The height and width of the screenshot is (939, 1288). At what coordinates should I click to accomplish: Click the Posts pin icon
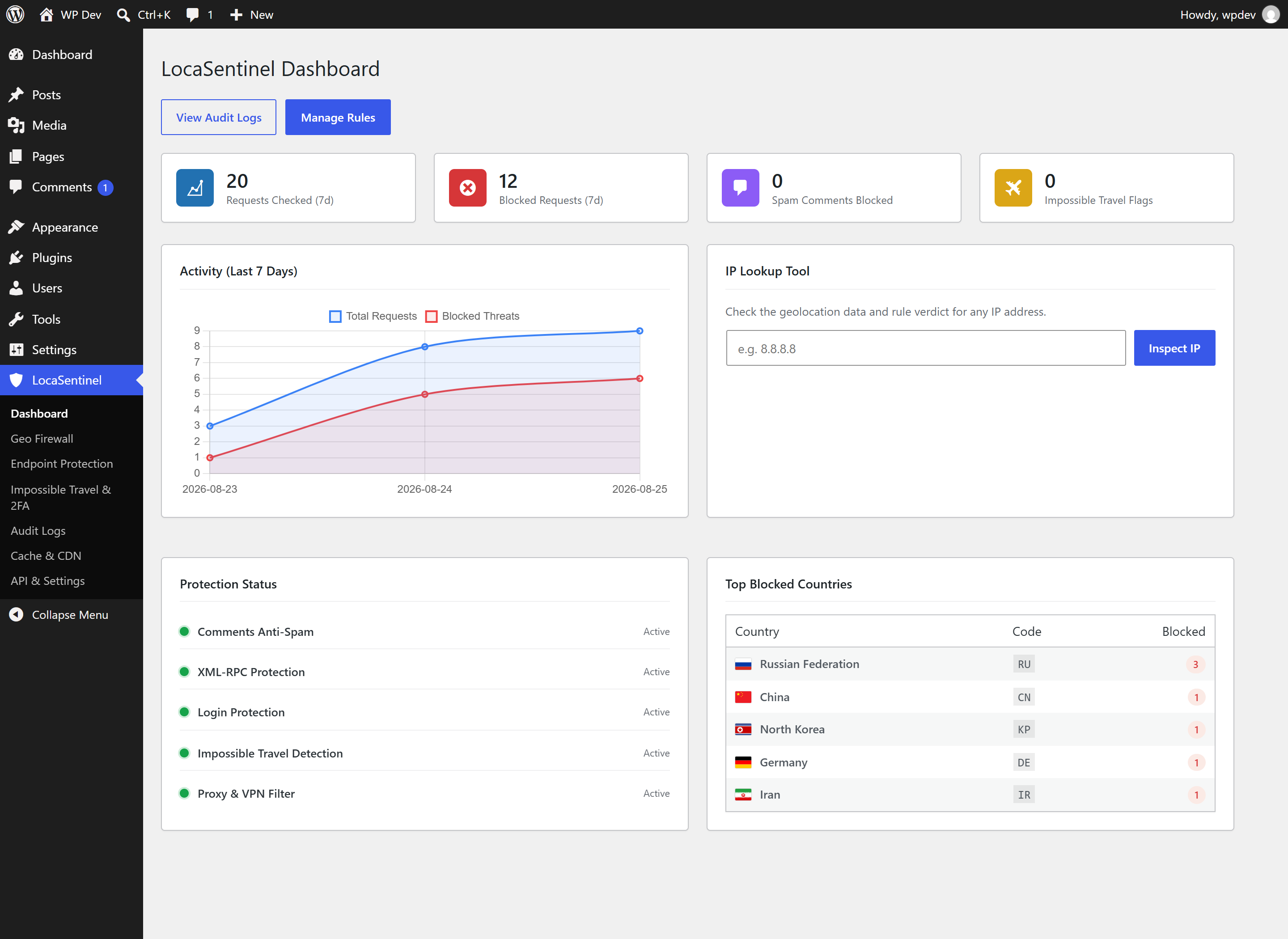16,94
